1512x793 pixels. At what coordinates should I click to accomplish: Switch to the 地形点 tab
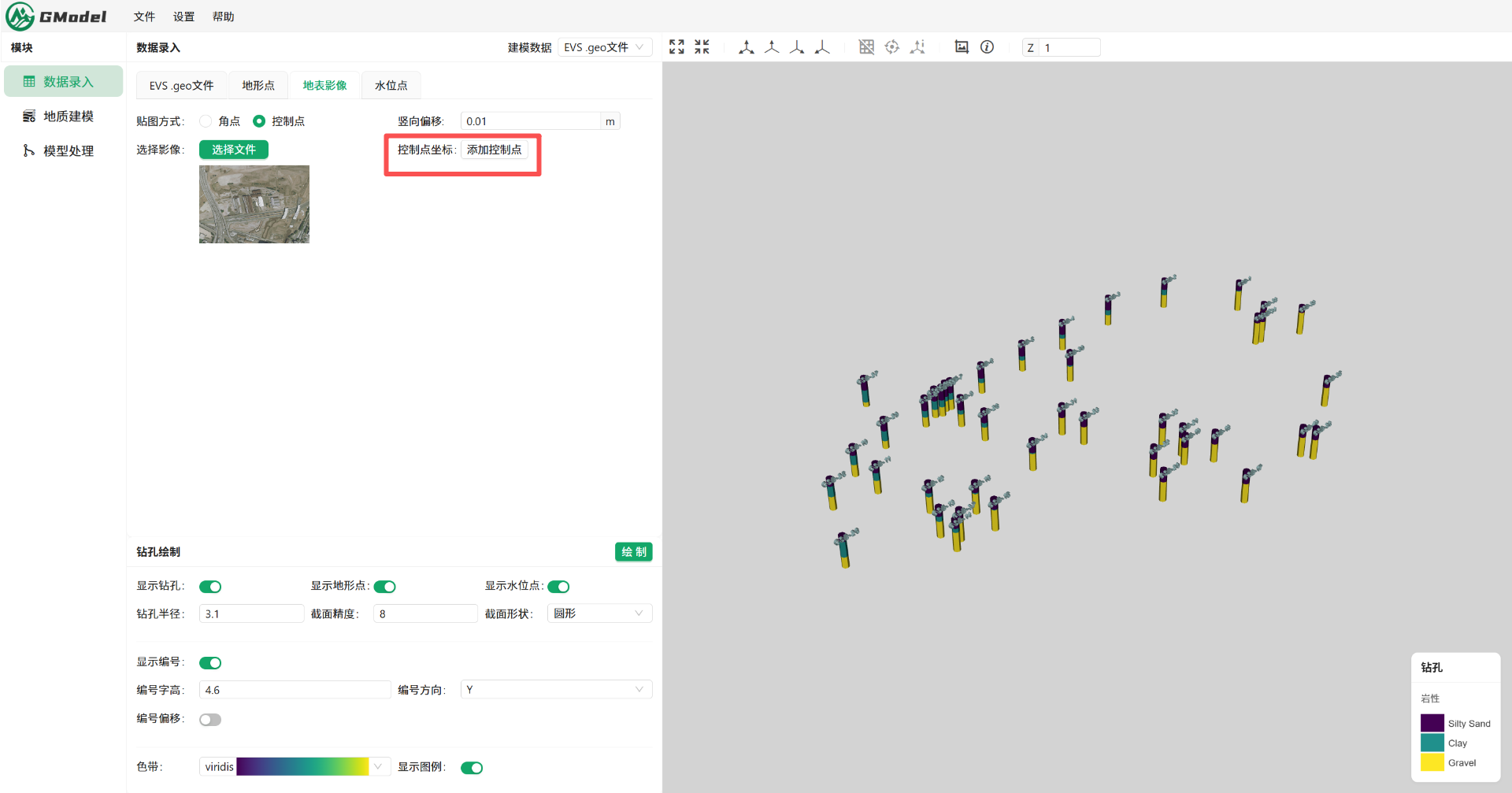point(258,86)
